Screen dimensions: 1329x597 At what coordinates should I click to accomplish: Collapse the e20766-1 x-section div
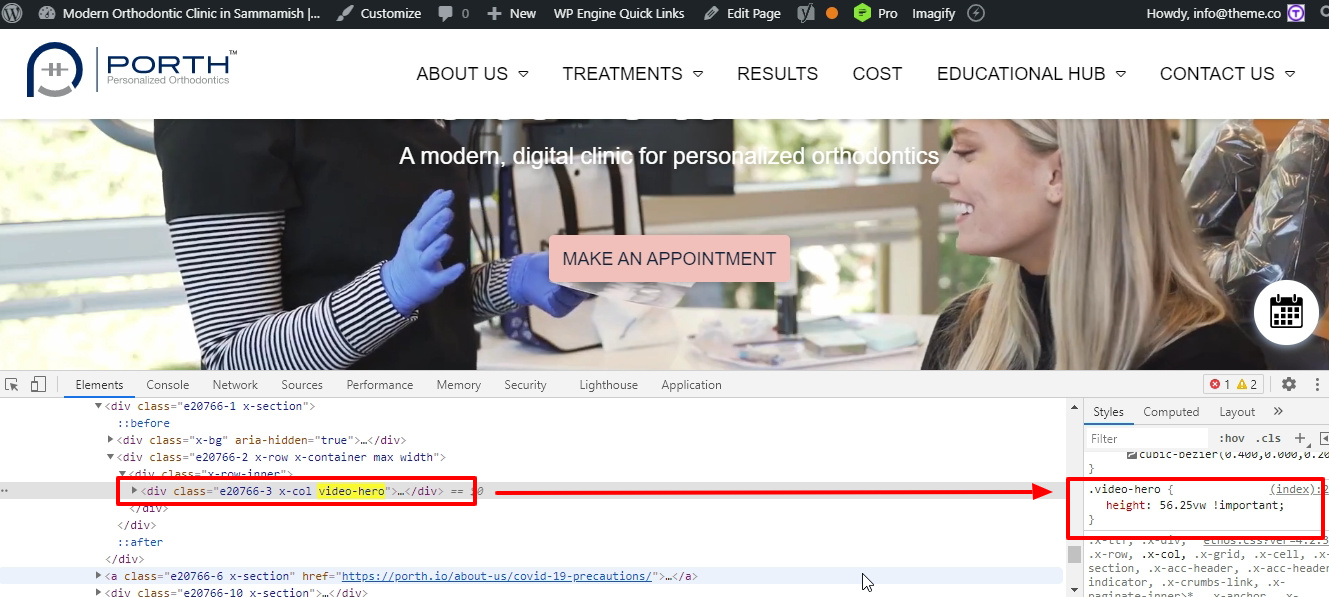click(99, 406)
